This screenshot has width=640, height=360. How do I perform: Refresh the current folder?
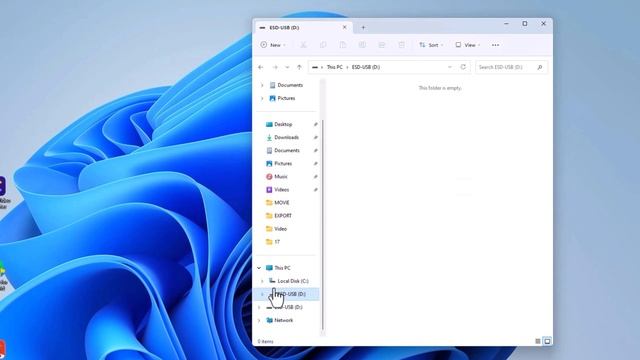point(463,67)
